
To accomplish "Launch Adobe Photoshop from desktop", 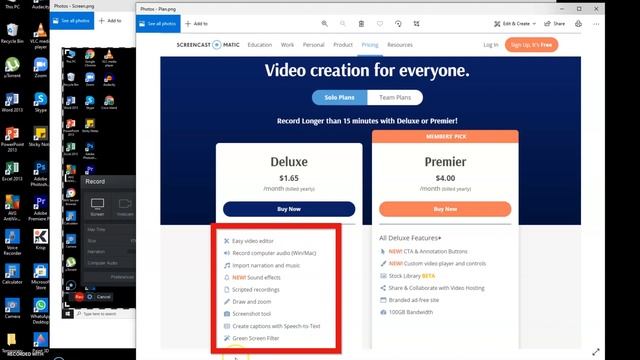I will [40, 174].
